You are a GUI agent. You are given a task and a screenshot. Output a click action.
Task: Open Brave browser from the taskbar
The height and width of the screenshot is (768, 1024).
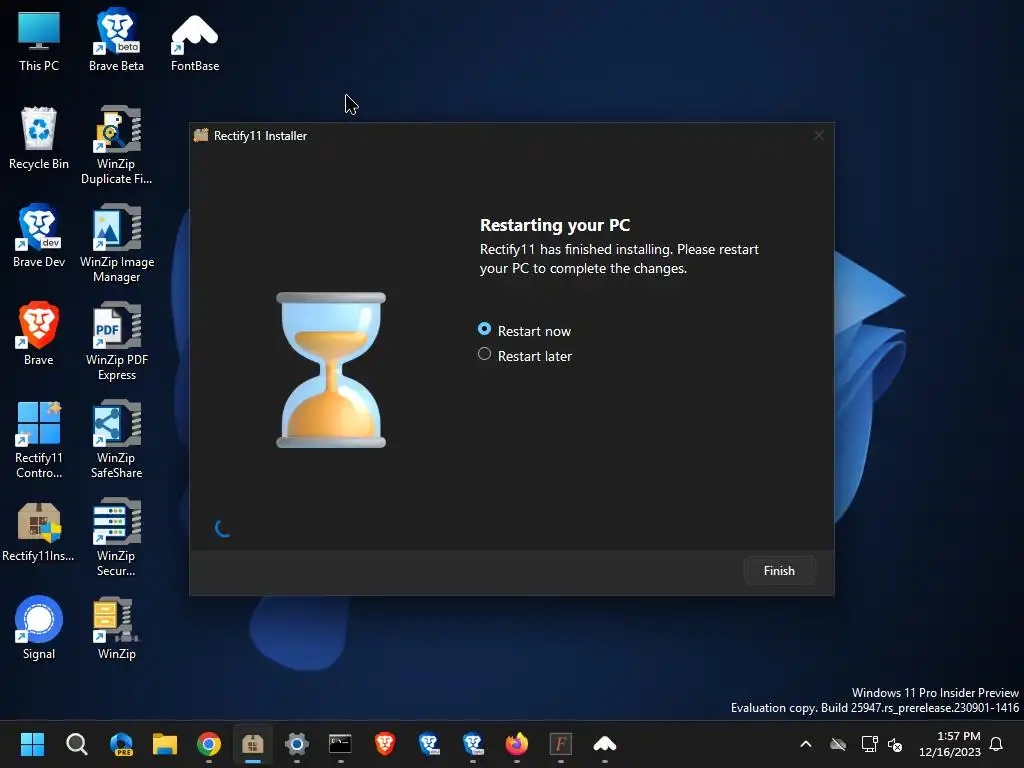click(x=385, y=744)
